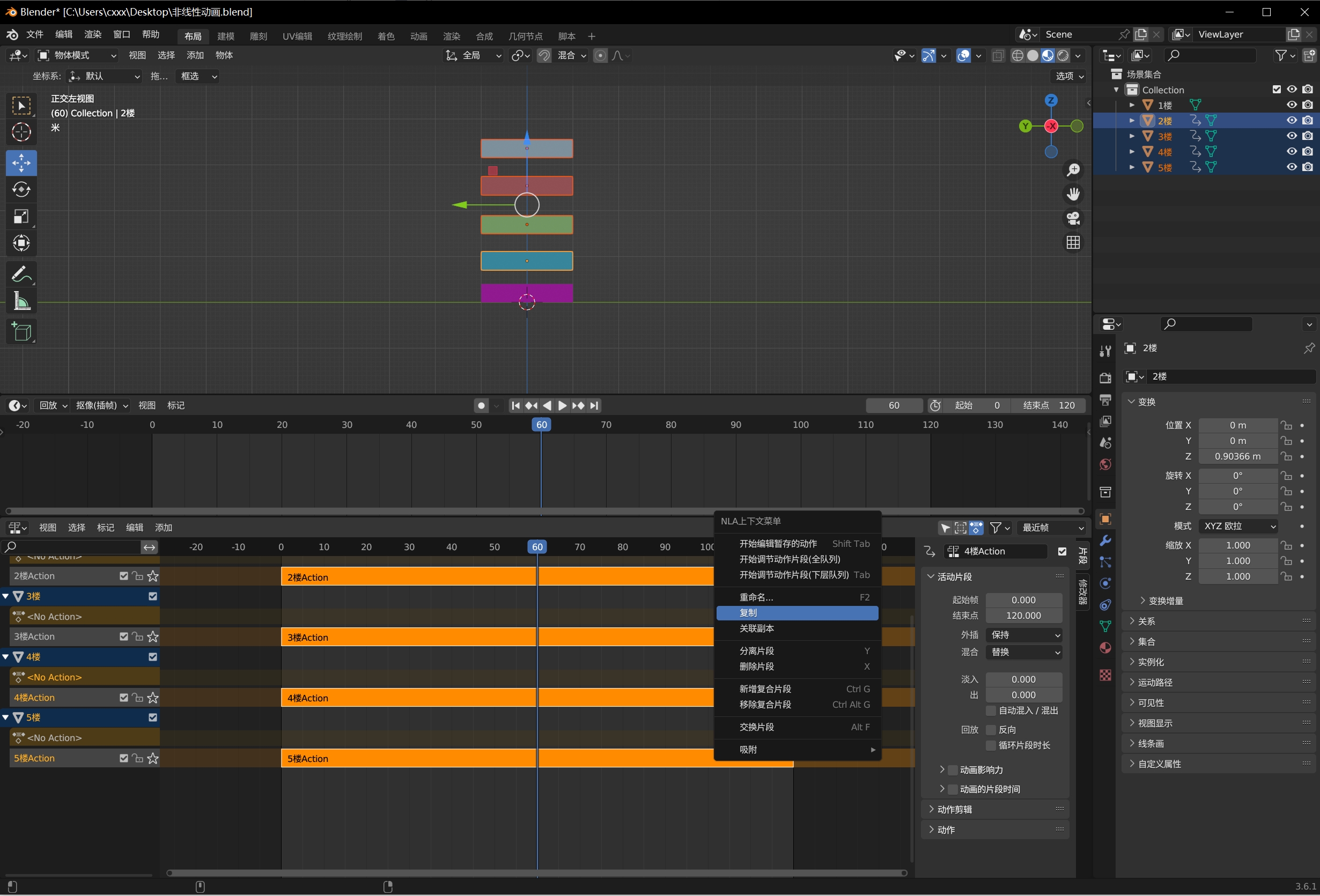Hide the 3楼 object with its eye icon
1320x896 pixels.
coord(1292,136)
